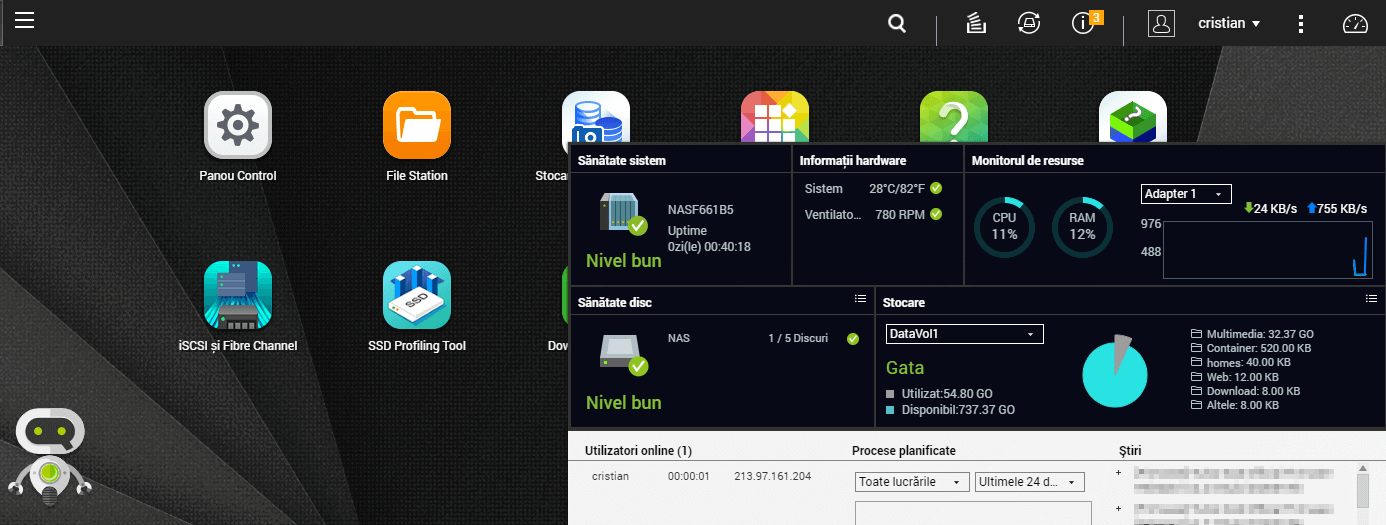
Task: Open the search magnifier in top bar
Action: (897, 23)
